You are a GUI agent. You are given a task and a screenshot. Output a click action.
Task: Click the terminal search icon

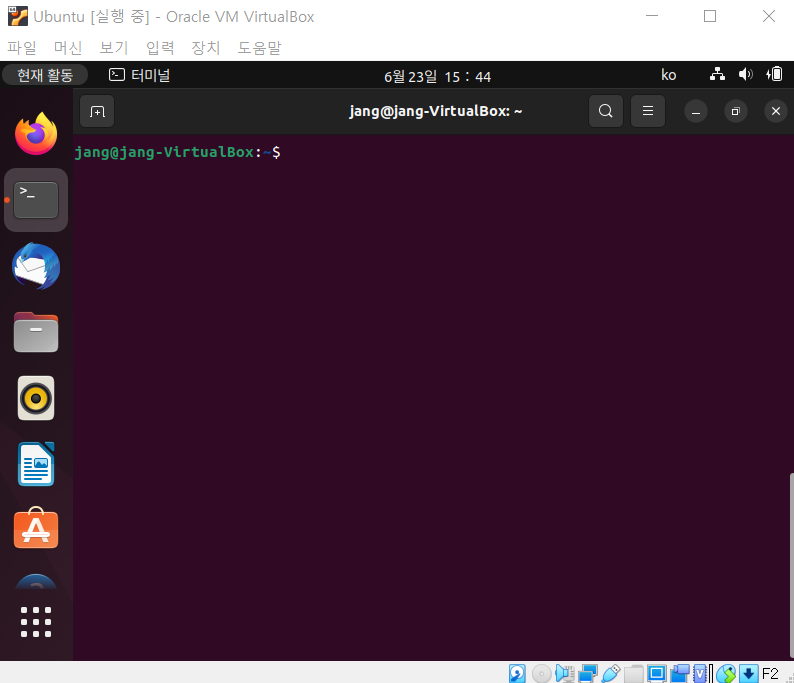606,111
